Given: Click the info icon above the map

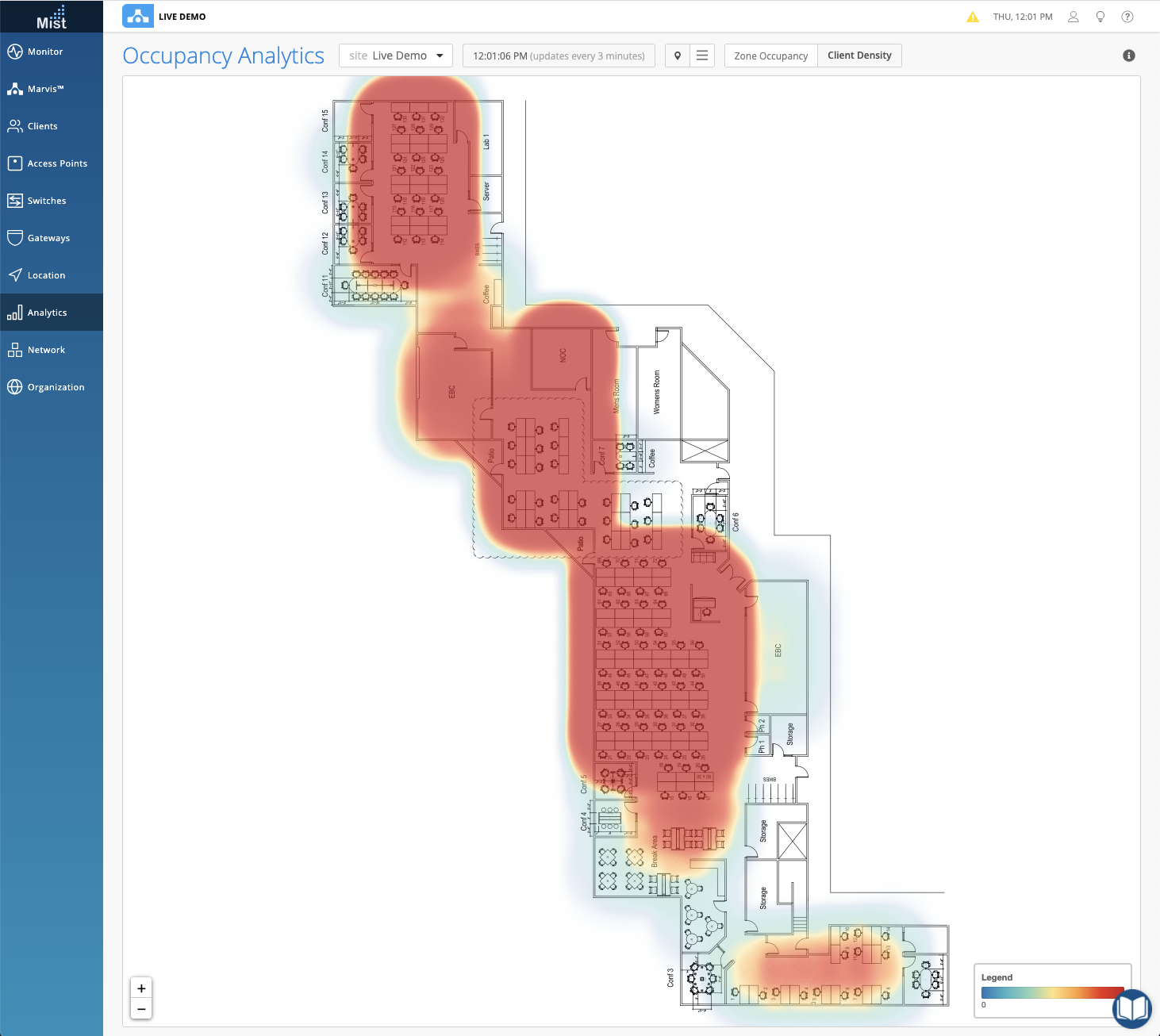Looking at the screenshot, I should 1128,56.
